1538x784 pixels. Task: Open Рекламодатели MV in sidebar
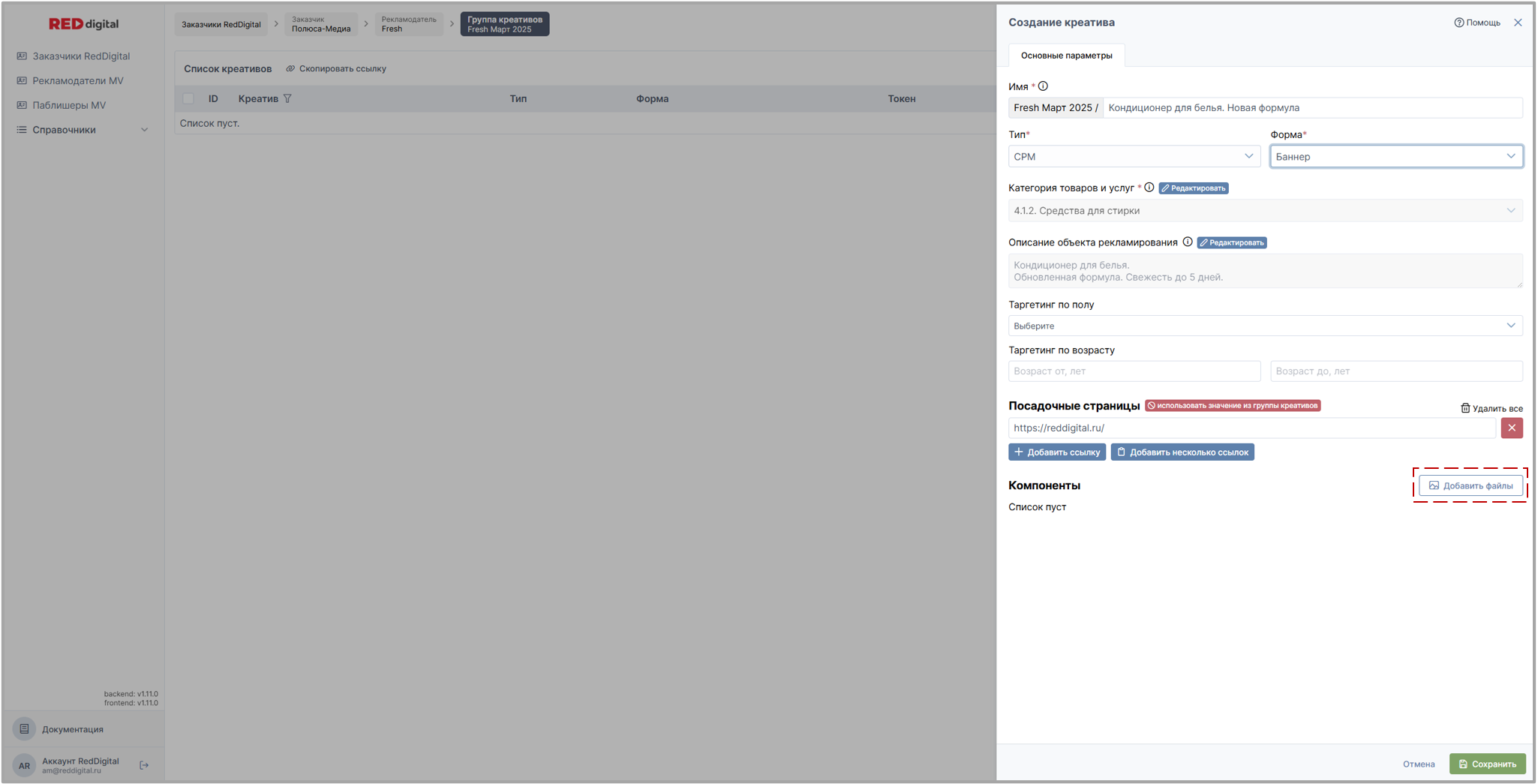tap(77, 81)
